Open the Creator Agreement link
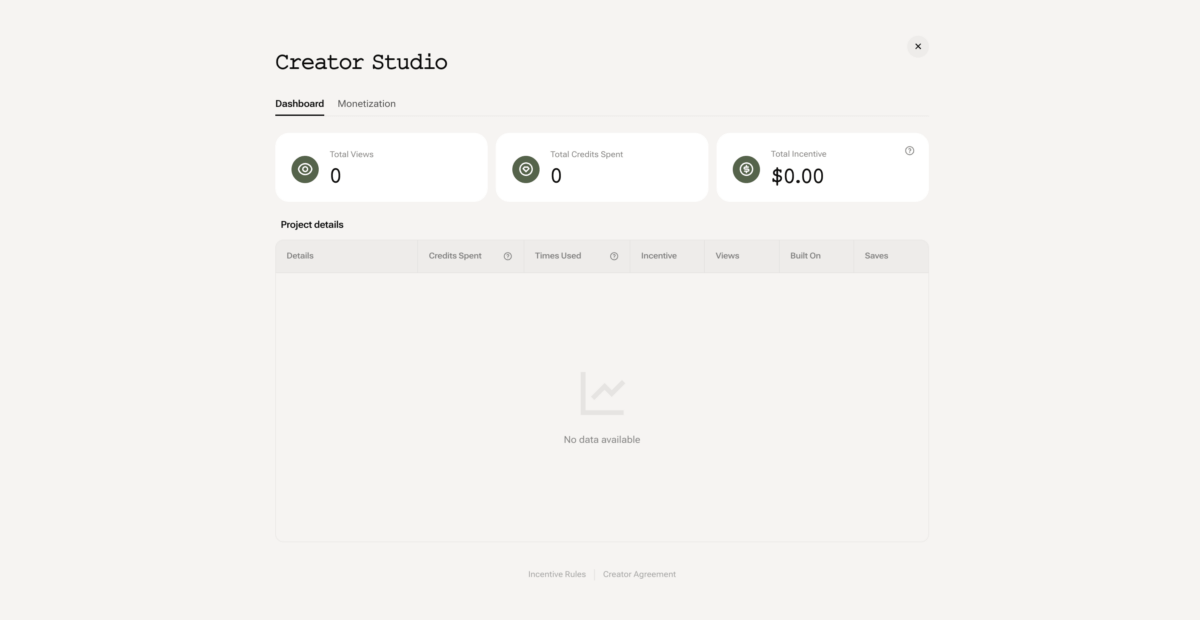 pos(639,574)
